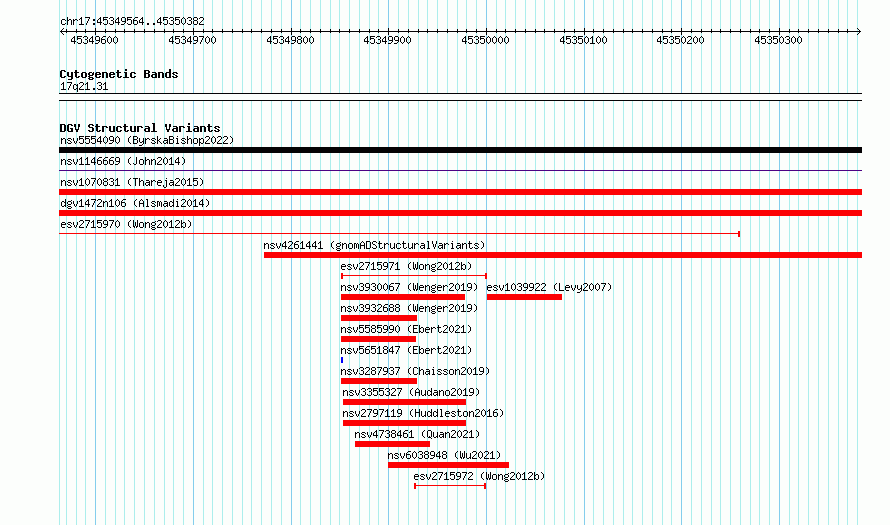The image size is (890, 525).
Task: Click the small blue nsv5651847 marker
Action: pos(342,360)
